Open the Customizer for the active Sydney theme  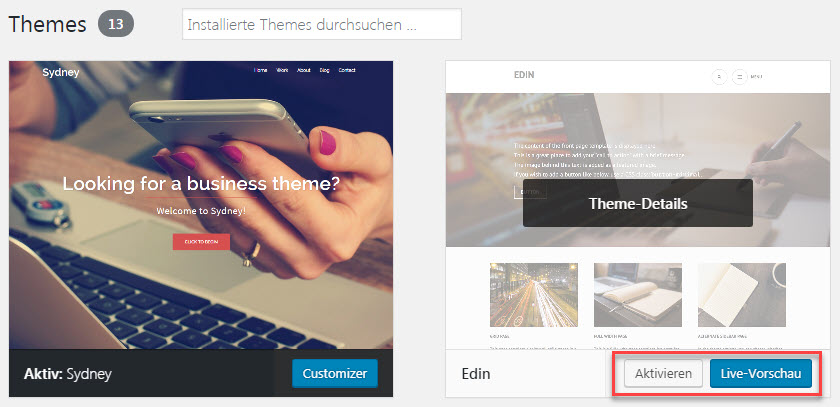click(335, 373)
